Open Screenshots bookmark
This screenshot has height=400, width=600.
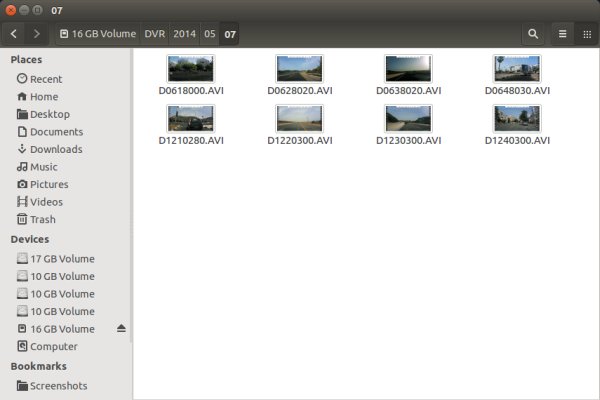point(59,386)
